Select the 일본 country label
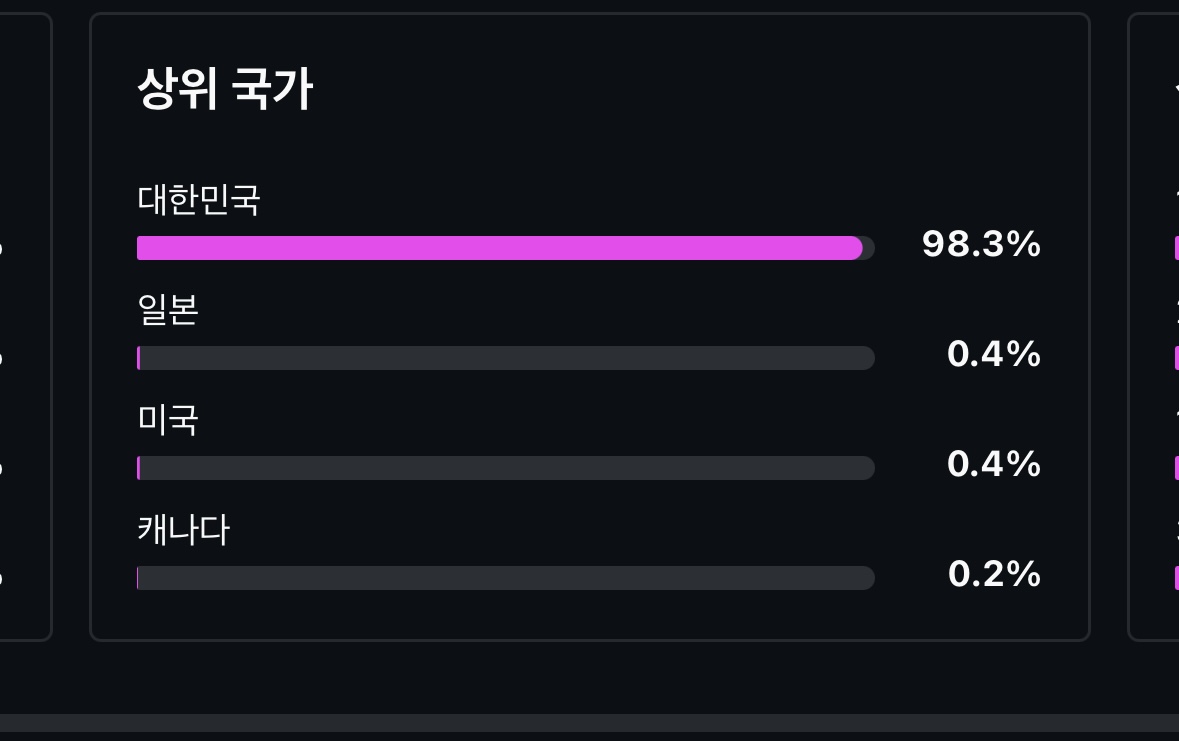Viewport: 1179px width, 741px height. (x=168, y=310)
